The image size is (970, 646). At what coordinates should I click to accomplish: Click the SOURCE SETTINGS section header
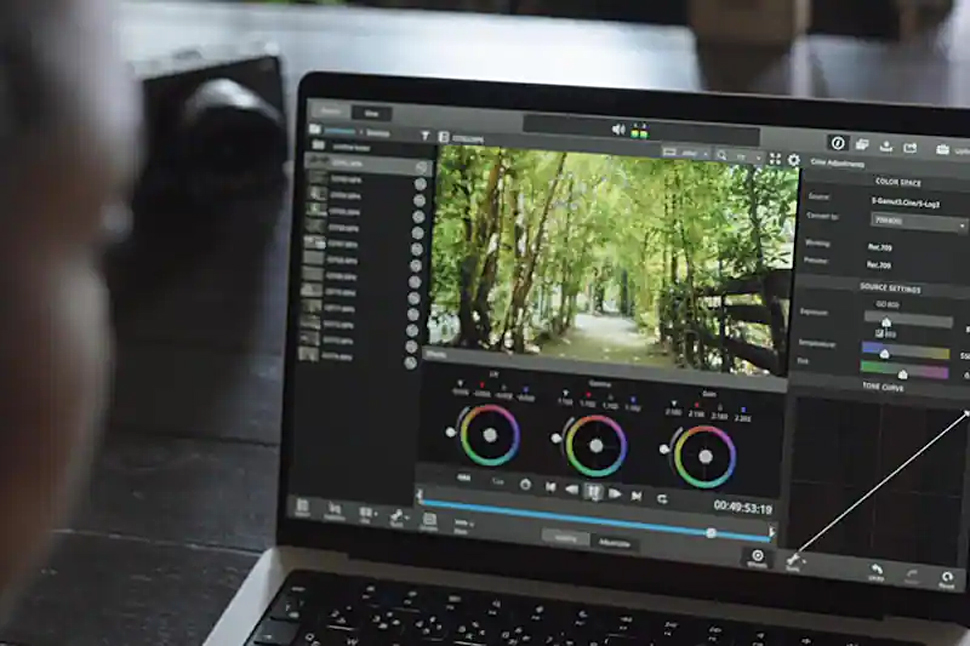pyautogui.click(x=890, y=288)
